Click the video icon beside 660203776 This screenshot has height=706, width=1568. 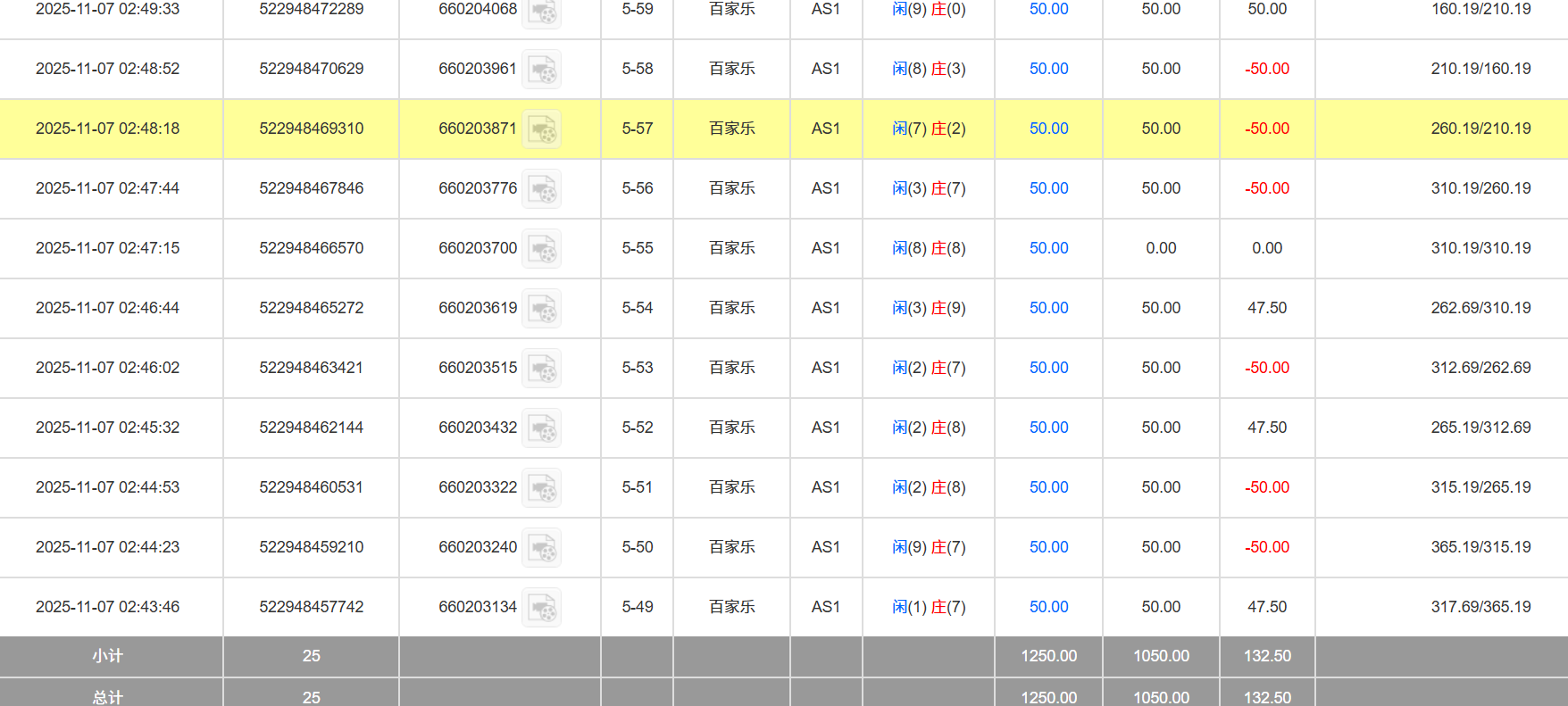pos(541,188)
